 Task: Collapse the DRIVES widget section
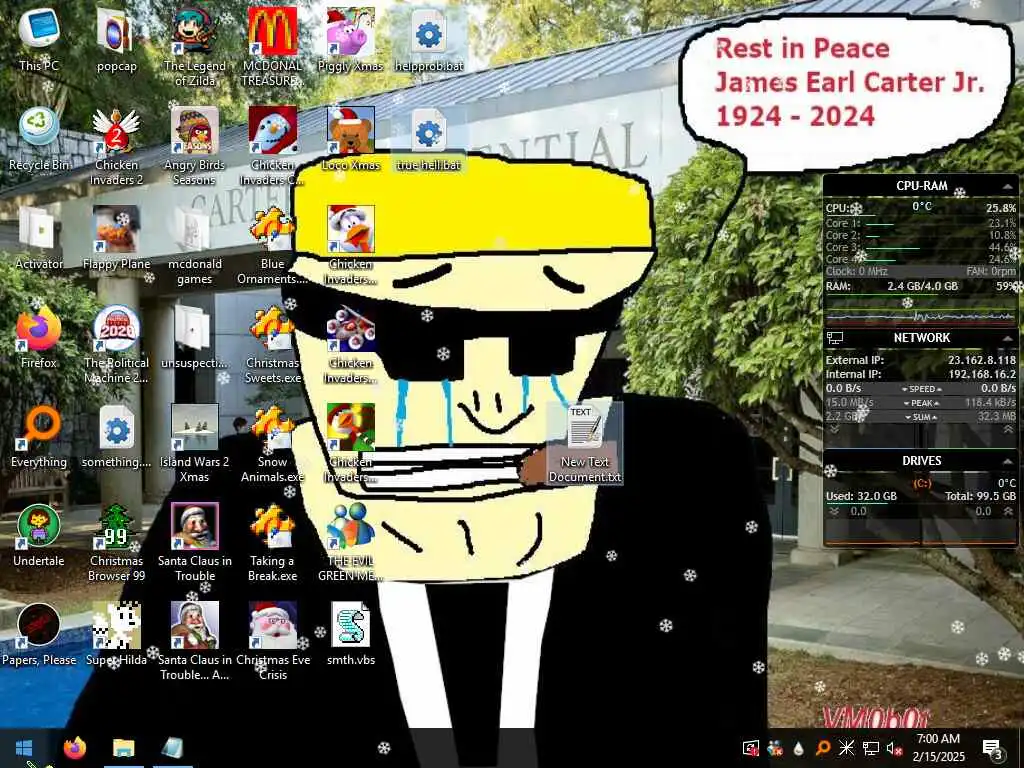(1008, 461)
